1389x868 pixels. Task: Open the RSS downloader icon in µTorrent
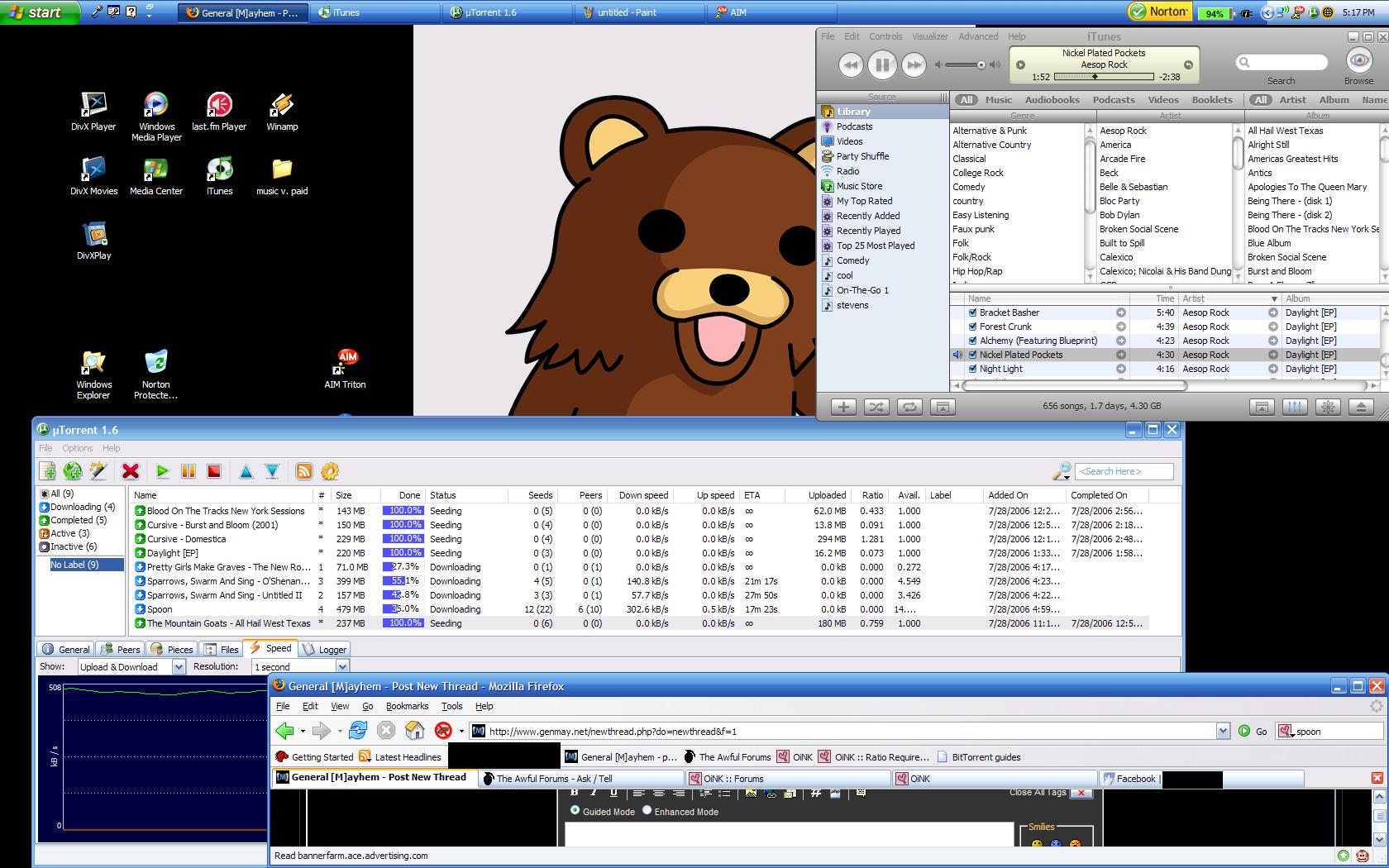coord(304,471)
